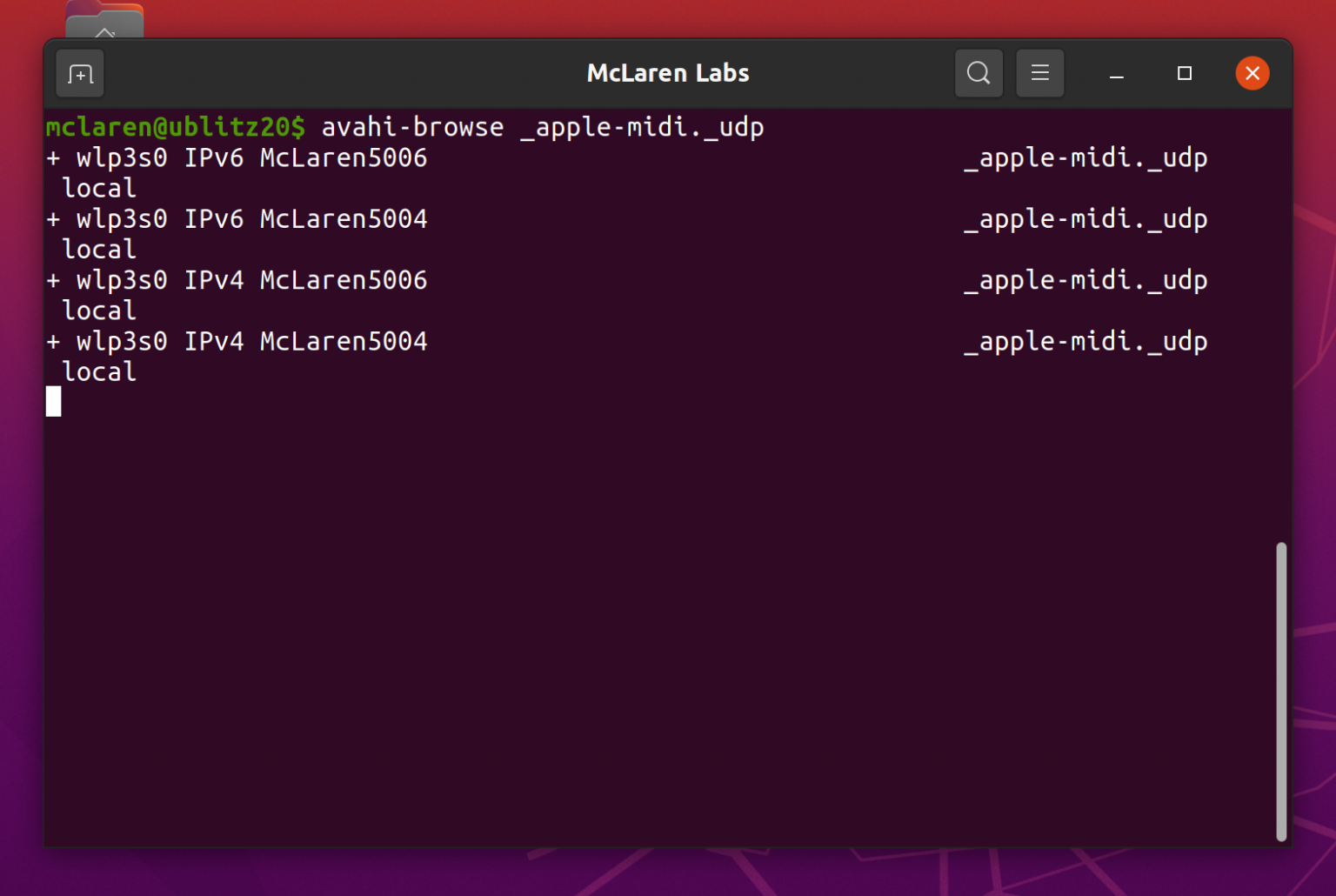This screenshot has height=896, width=1336.
Task: Click the three-line menu icon
Action: (x=1040, y=73)
